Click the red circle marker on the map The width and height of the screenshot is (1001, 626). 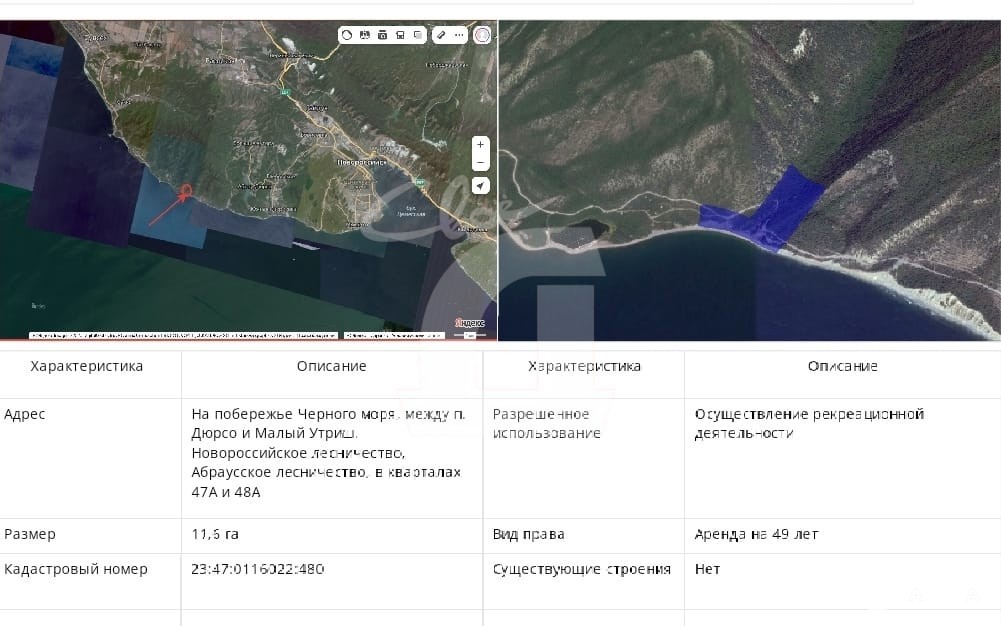click(186, 190)
